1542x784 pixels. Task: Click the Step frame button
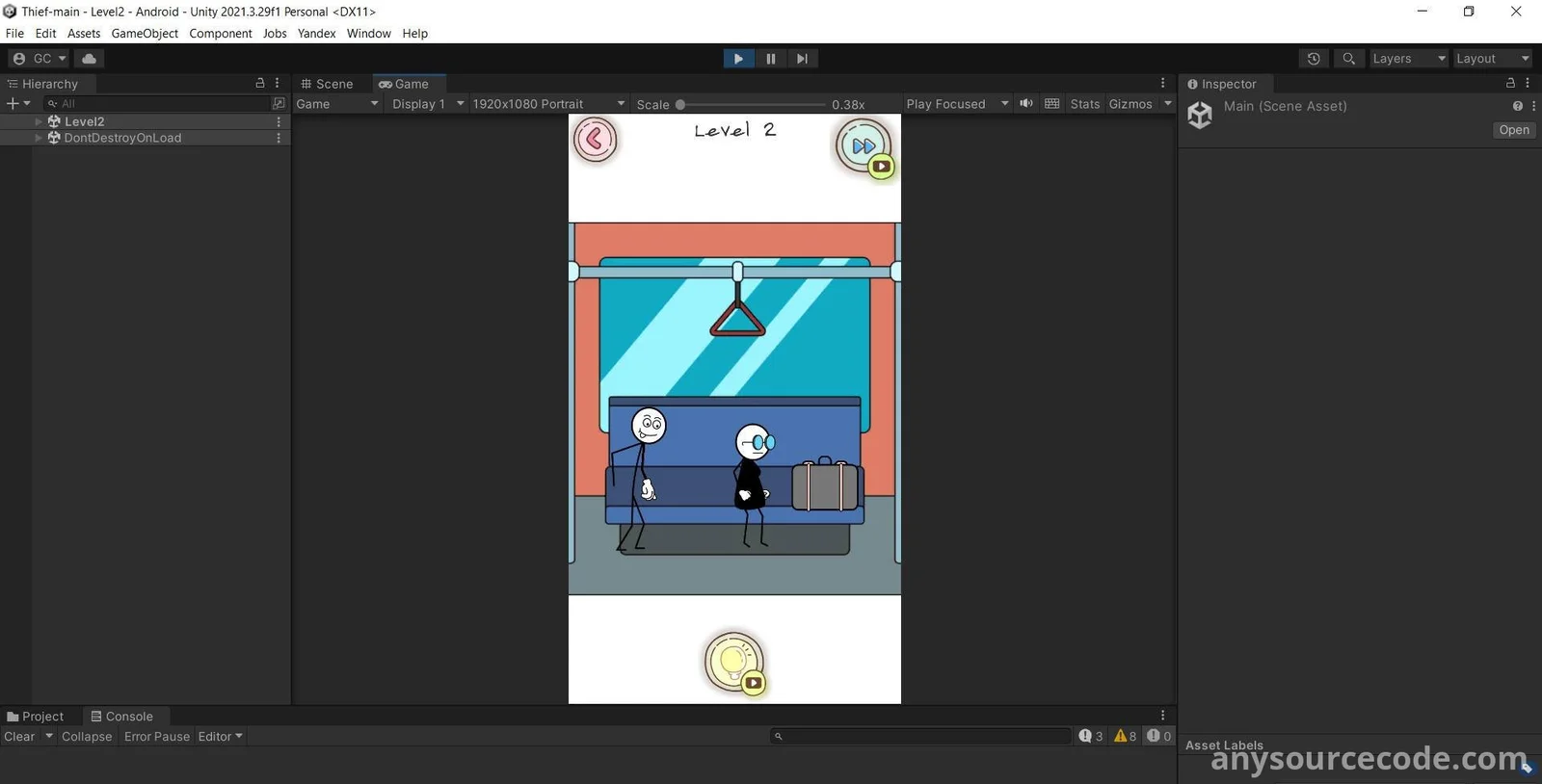click(x=802, y=59)
